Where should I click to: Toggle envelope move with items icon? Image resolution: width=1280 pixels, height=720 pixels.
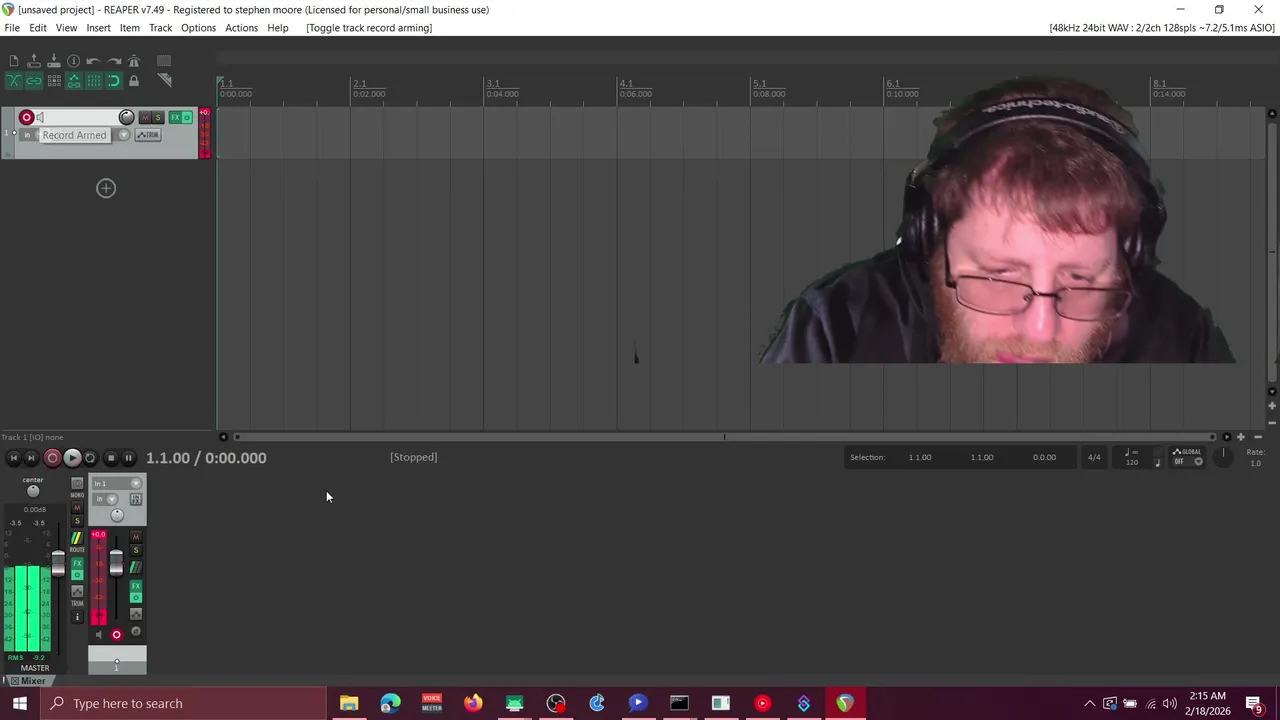(74, 81)
